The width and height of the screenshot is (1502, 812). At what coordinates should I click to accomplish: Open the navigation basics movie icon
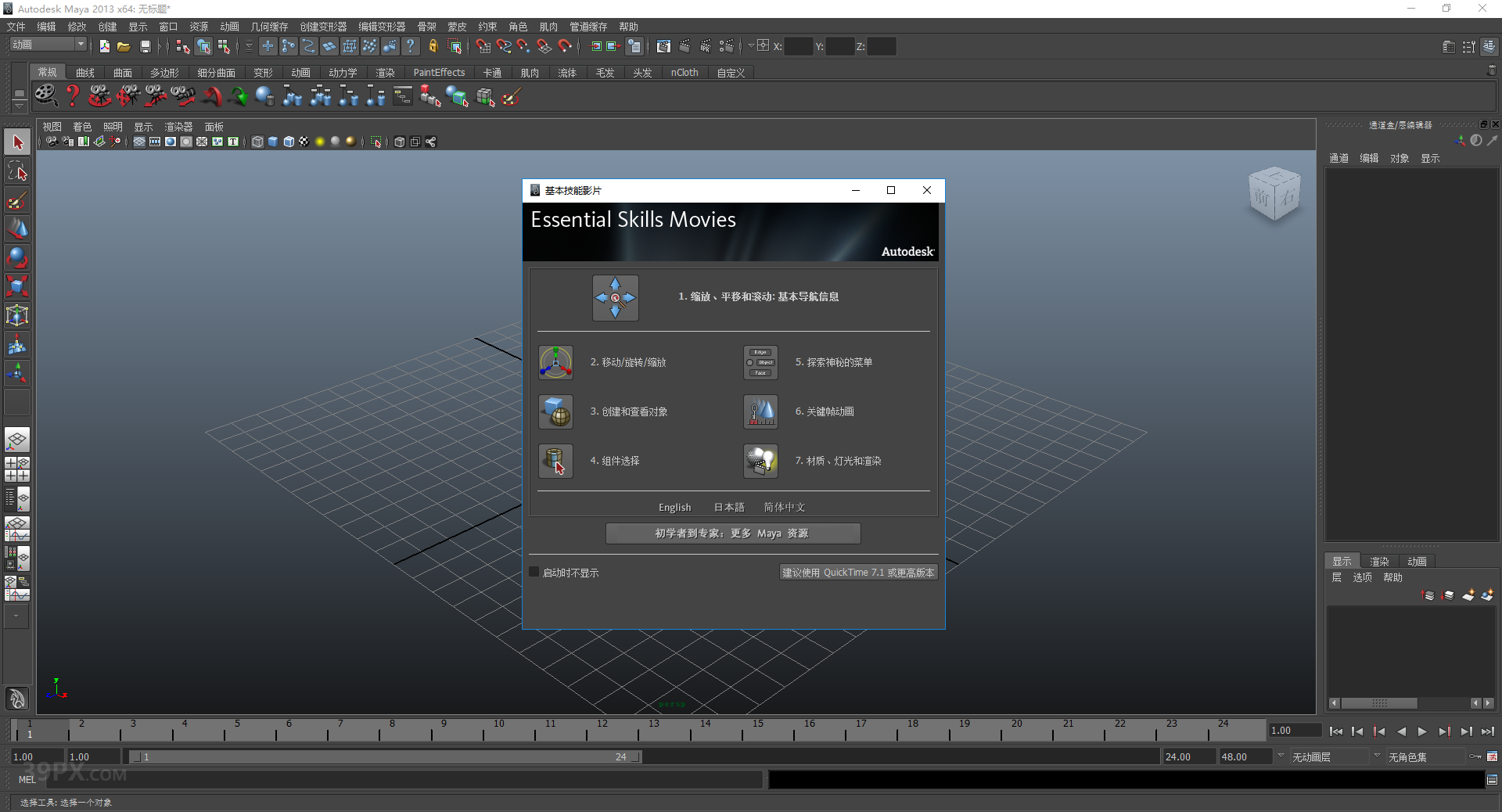[615, 297]
